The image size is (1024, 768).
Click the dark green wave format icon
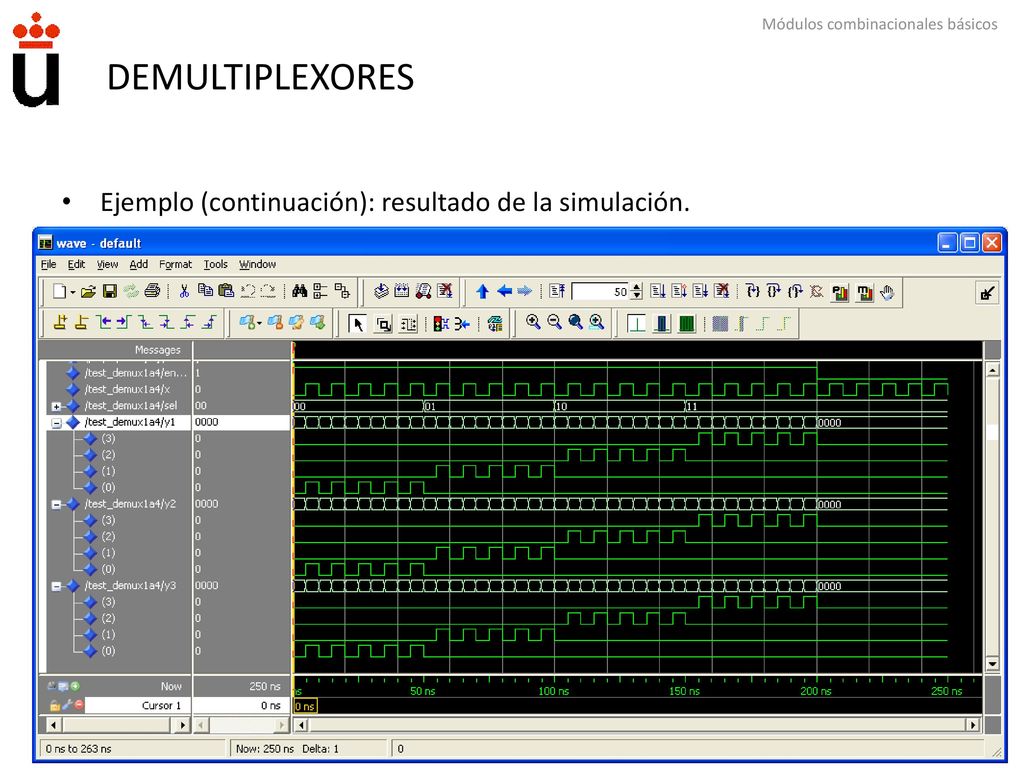coord(686,323)
